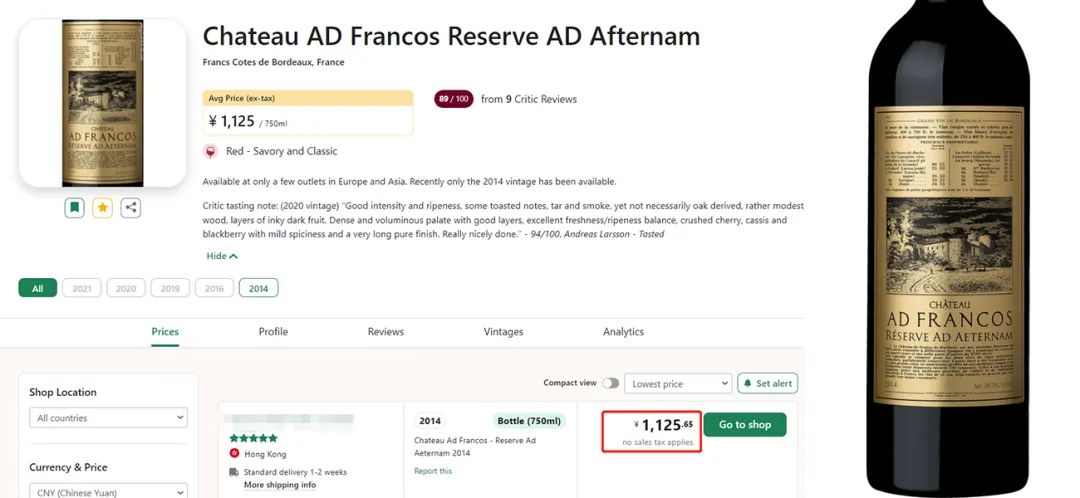Click the share icon
Image resolution: width=1080 pixels, height=498 pixels.
(131, 208)
